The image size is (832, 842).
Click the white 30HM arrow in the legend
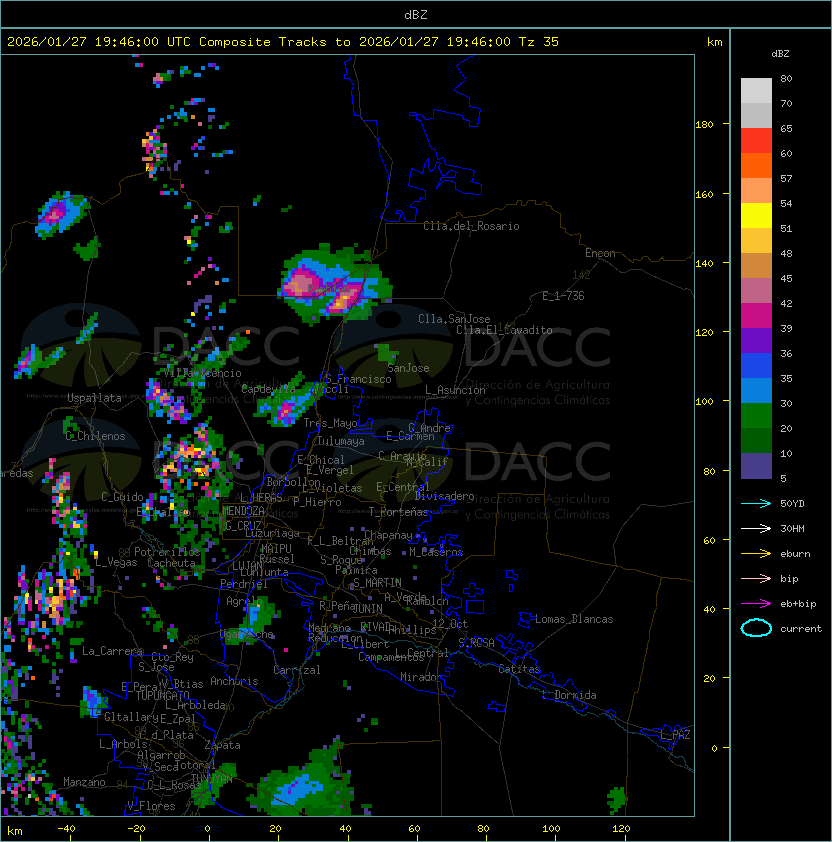click(x=756, y=528)
